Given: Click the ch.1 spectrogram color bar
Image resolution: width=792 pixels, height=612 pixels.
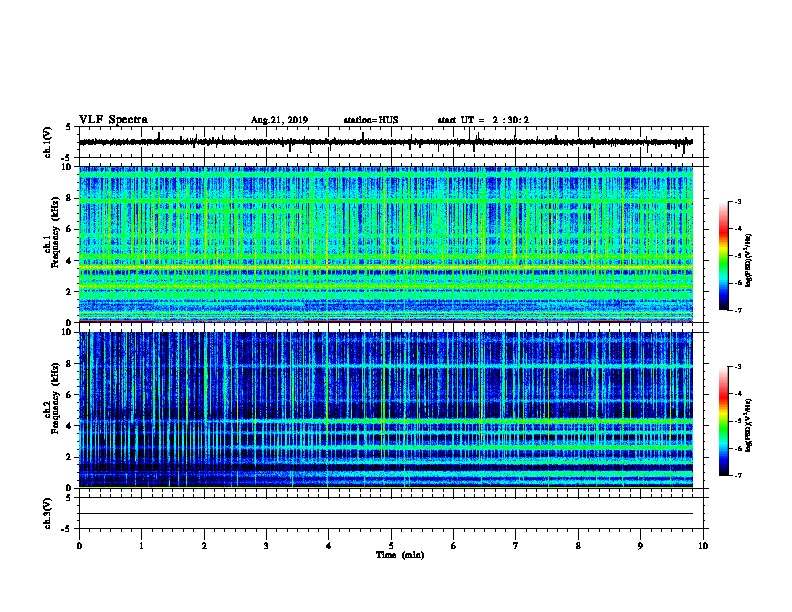Looking at the screenshot, I should point(723,256).
